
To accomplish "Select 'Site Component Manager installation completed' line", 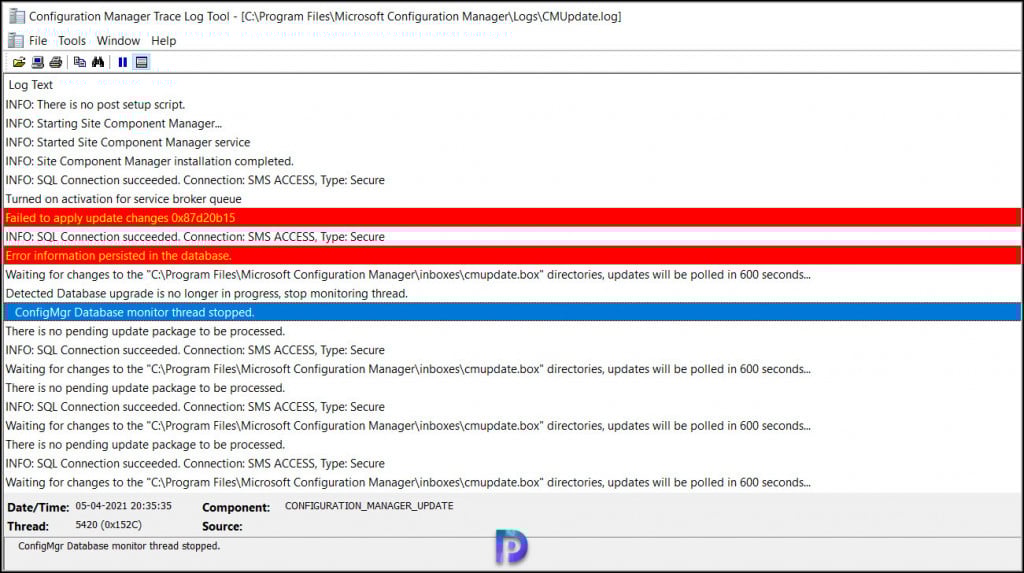I will pyautogui.click(x=512, y=161).
